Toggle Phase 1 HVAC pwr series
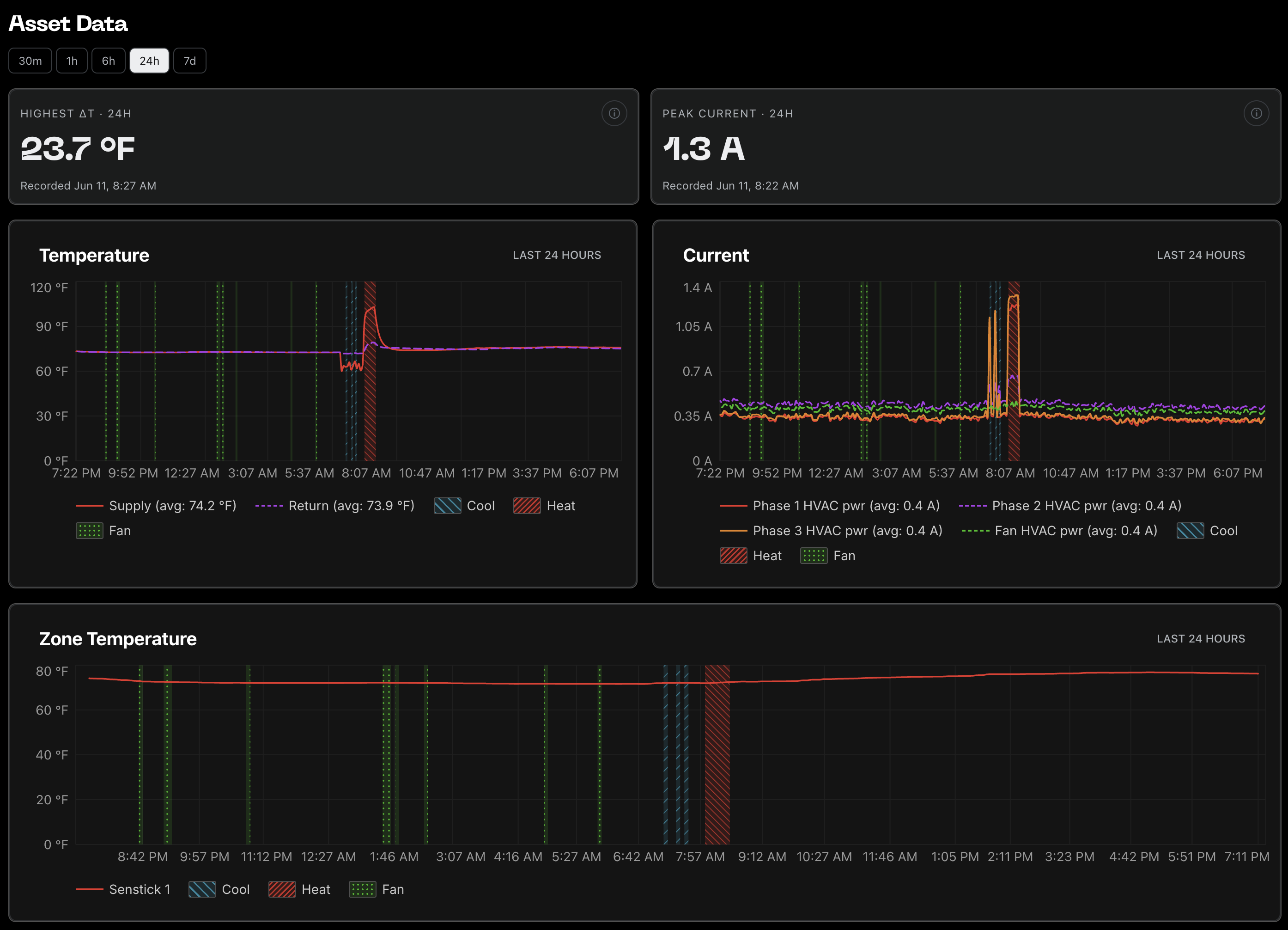 (x=830, y=506)
